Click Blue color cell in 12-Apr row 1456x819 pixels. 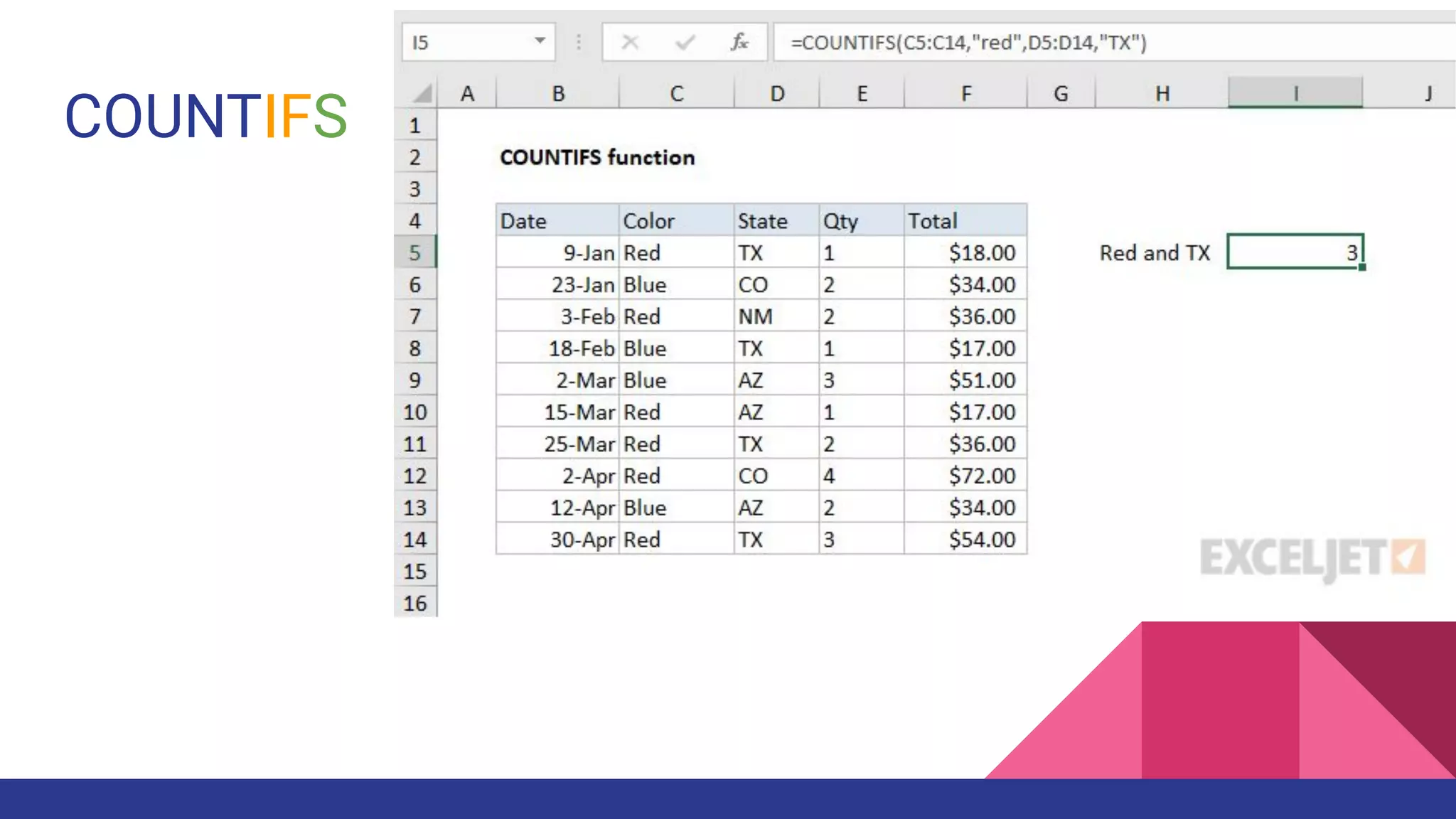677,507
